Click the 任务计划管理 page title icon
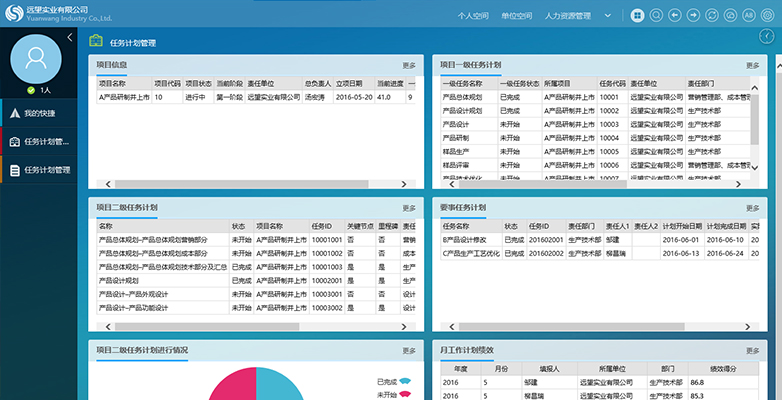This screenshot has width=782, height=400. [96, 42]
